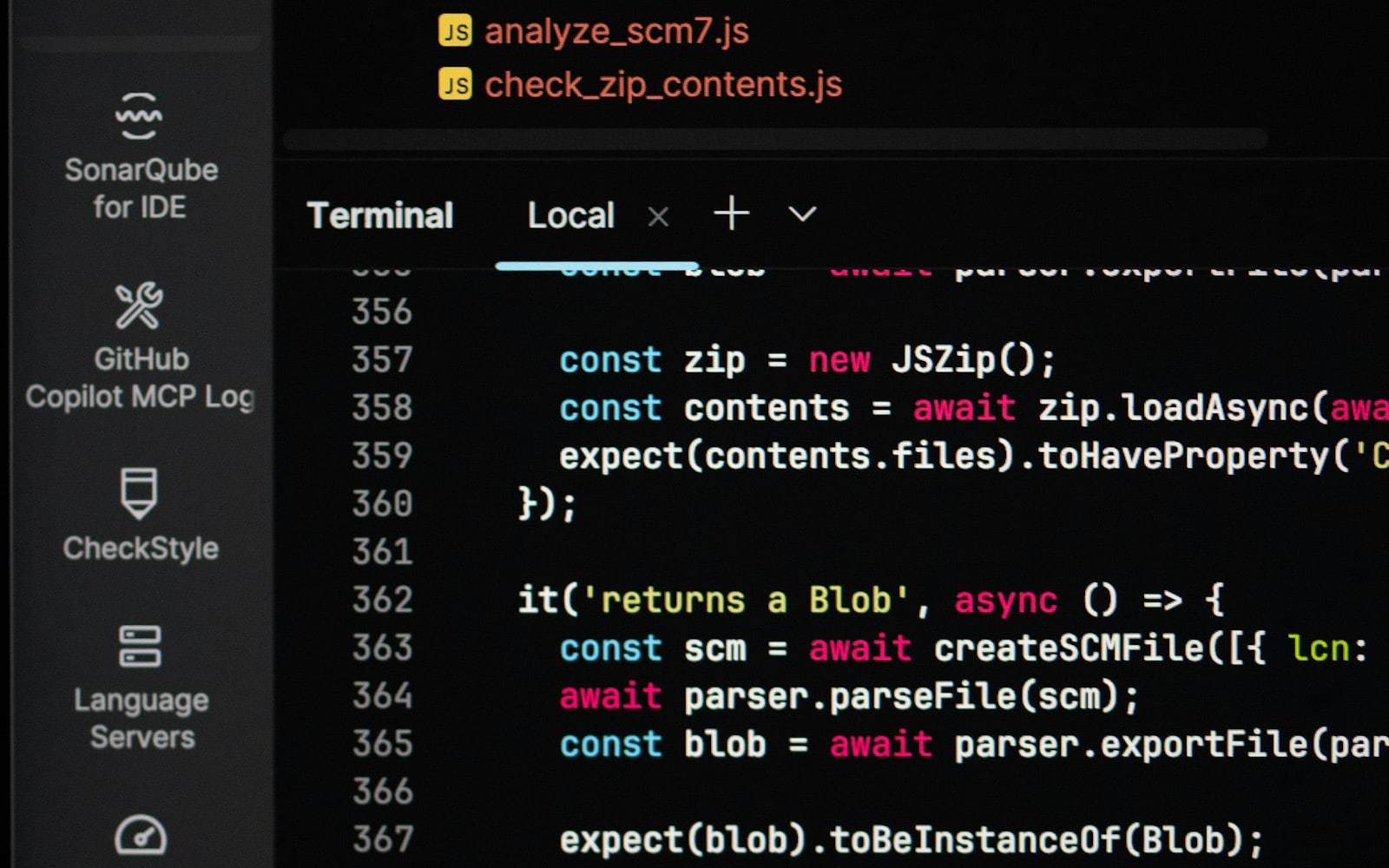Click 'toBeInstanceOf(Blob)' on line 367
The image size is (1389, 868).
(x=1037, y=840)
